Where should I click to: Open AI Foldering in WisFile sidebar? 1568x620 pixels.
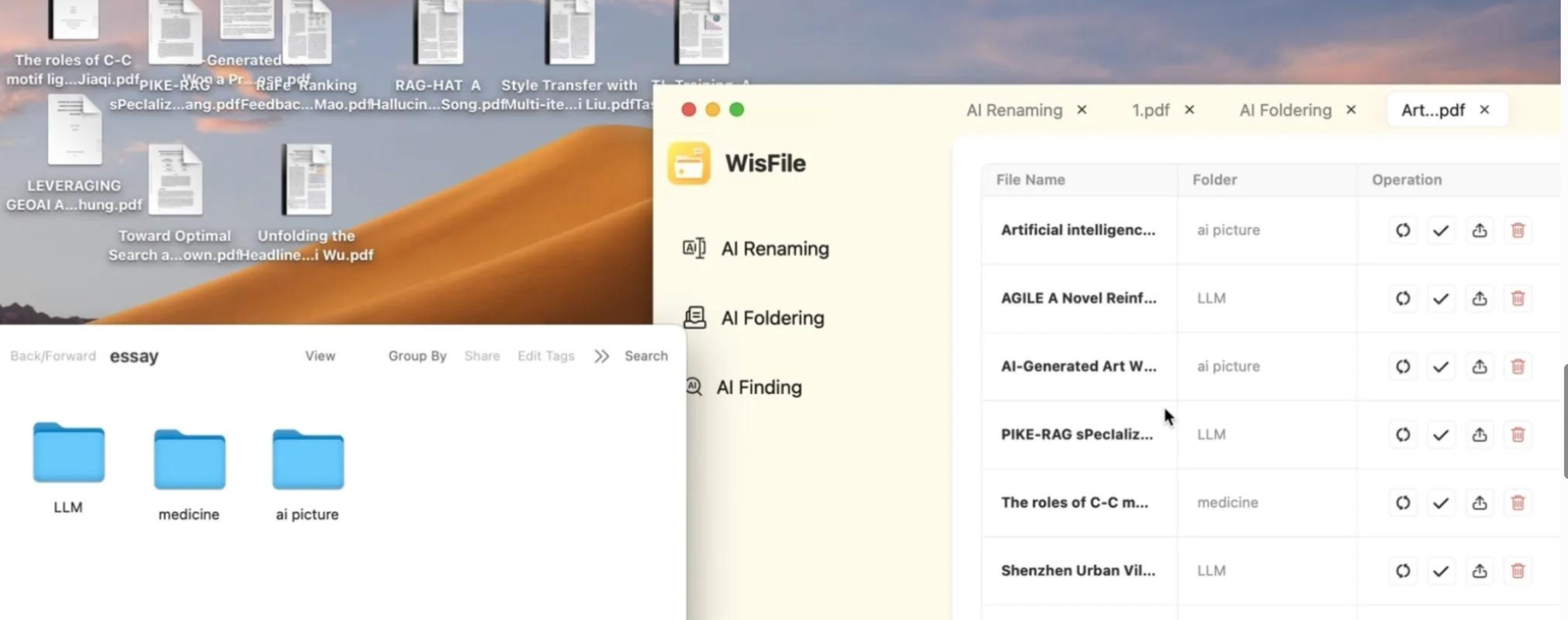[754, 318]
